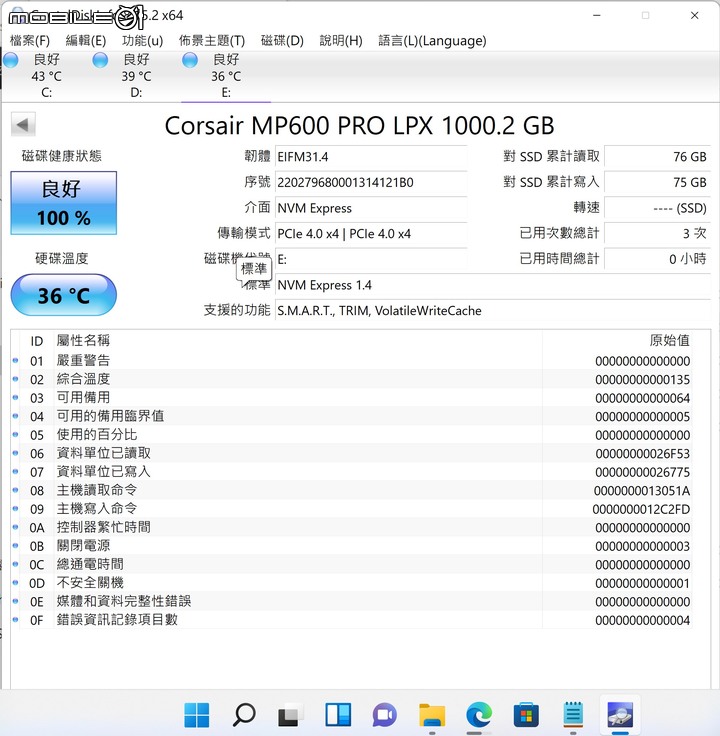720x736 pixels.
Task: Select attribute row 0F 錯誤資訊記錄項目數
Action: pyautogui.click(x=351, y=620)
